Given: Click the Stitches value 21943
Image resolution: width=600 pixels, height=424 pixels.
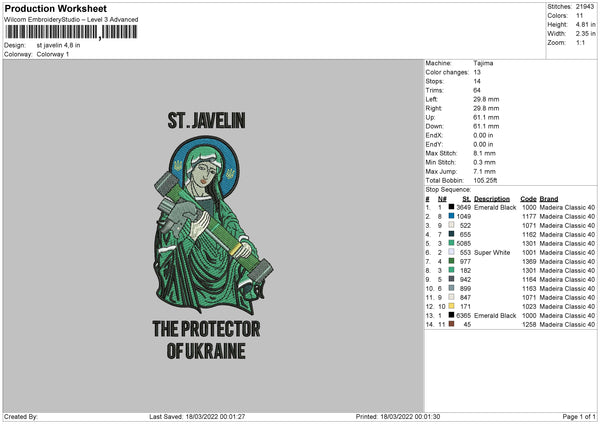Looking at the screenshot, I should 585,7.
